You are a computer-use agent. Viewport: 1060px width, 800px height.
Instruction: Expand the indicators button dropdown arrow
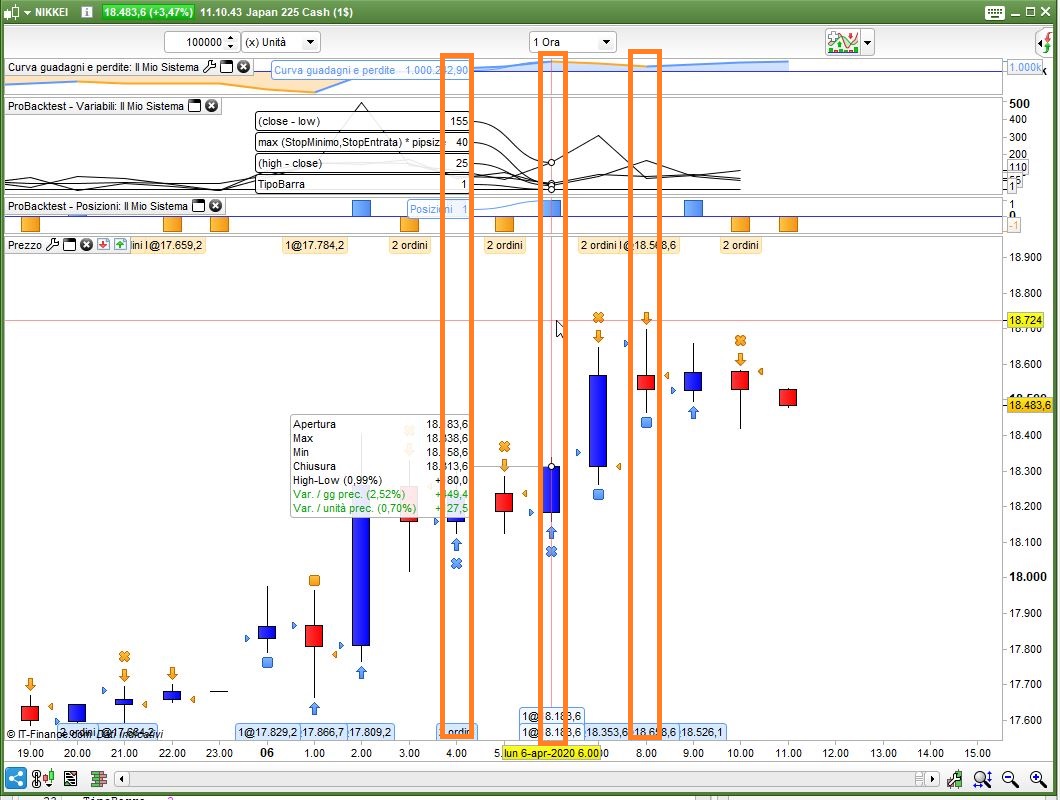click(x=867, y=42)
